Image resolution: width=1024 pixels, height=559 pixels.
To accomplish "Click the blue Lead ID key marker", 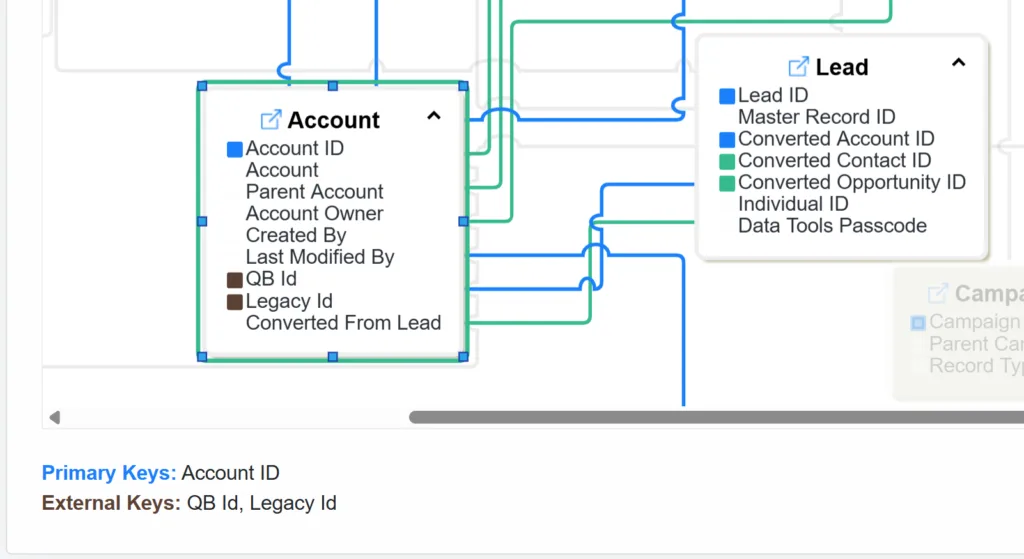I will [727, 97].
